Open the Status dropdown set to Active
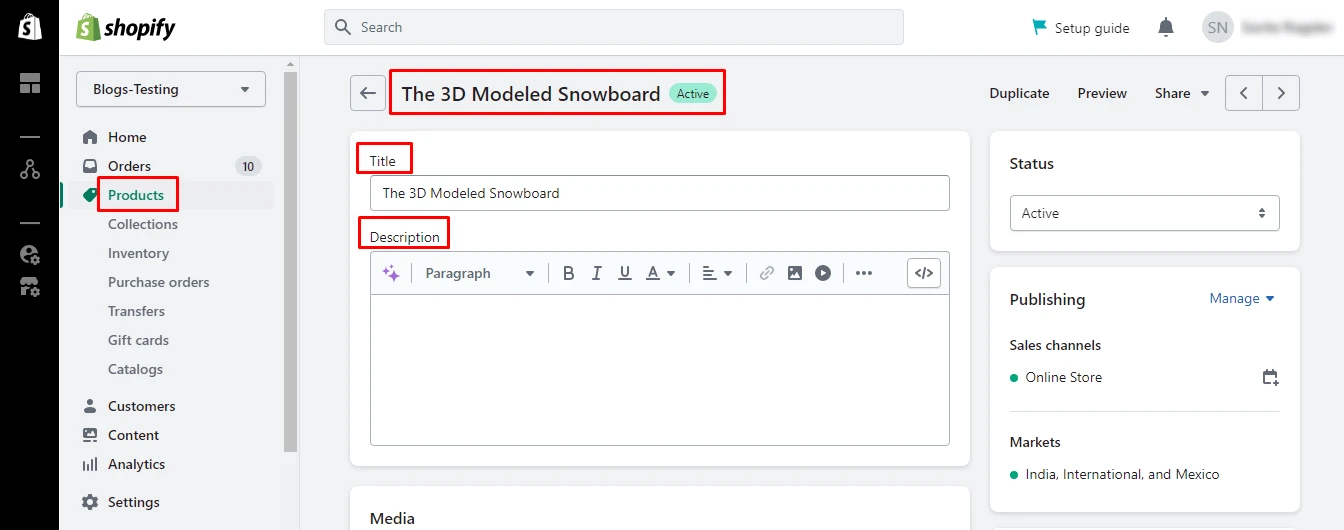Screen dimensions: 1344x530 click(x=1144, y=213)
